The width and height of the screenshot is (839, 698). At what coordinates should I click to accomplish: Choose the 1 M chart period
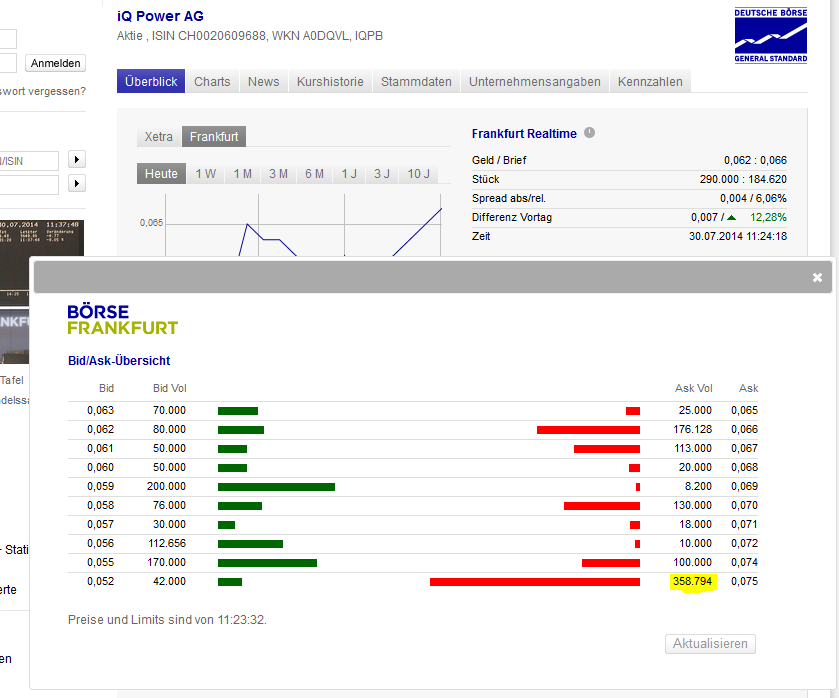point(242,173)
